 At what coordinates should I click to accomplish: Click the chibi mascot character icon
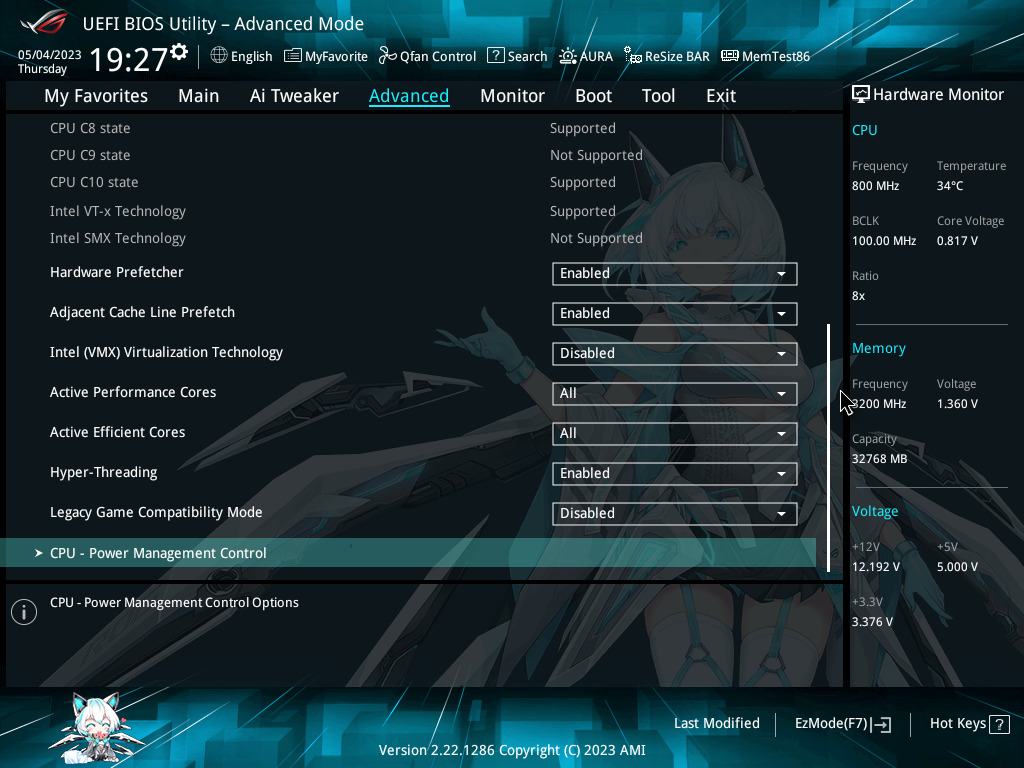97,728
